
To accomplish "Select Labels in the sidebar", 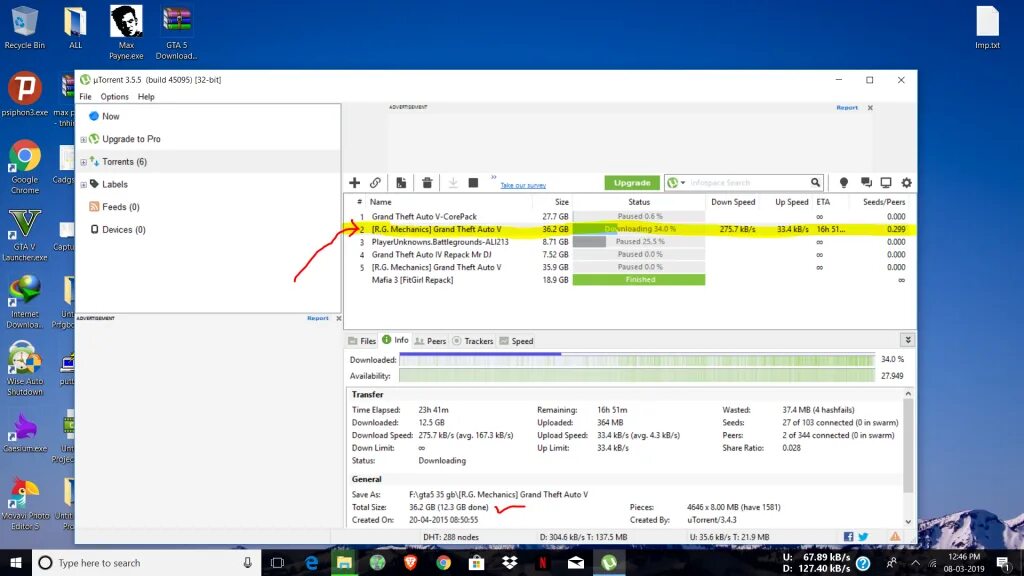I will pos(114,185).
